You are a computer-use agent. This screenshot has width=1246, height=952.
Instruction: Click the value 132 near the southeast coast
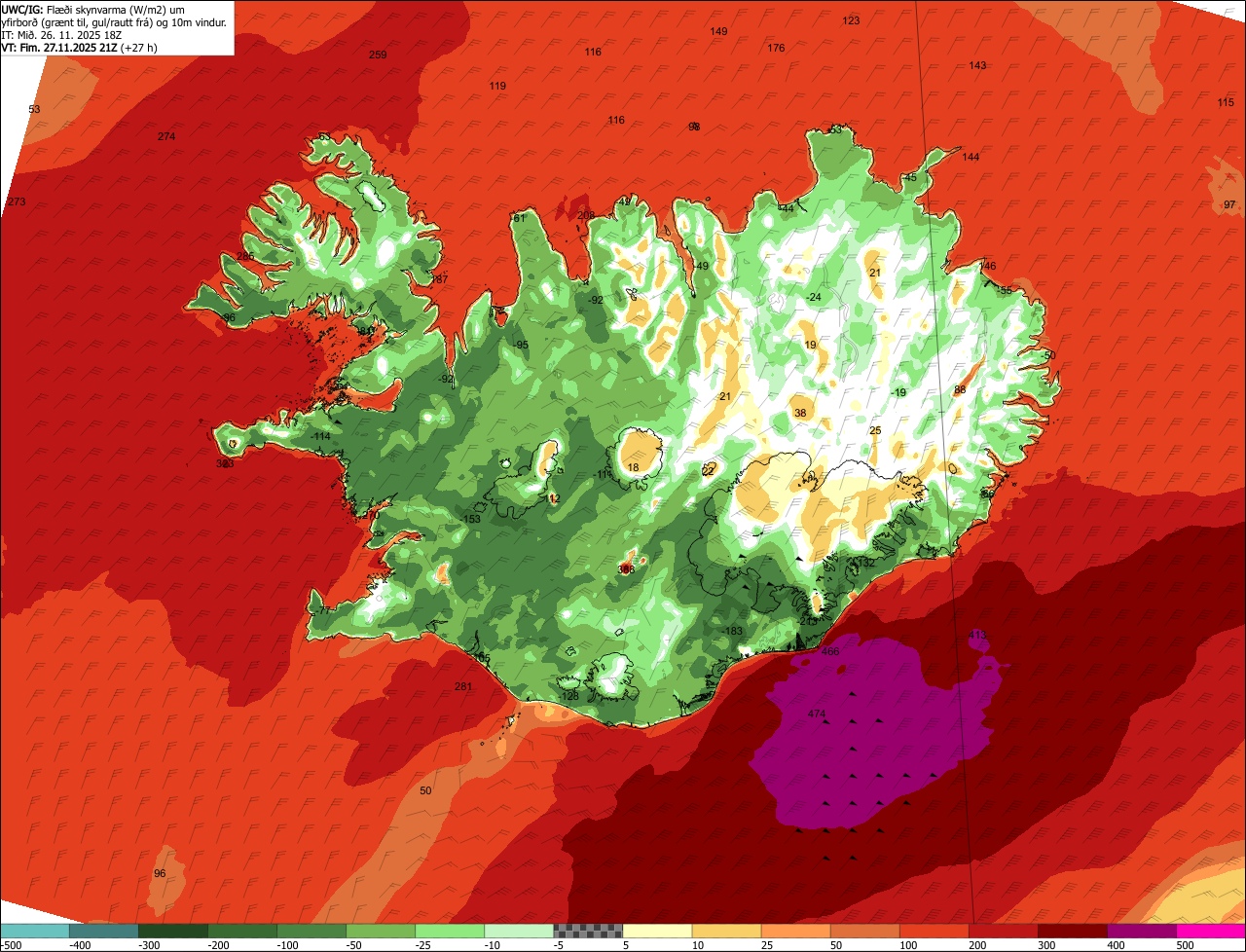point(864,563)
